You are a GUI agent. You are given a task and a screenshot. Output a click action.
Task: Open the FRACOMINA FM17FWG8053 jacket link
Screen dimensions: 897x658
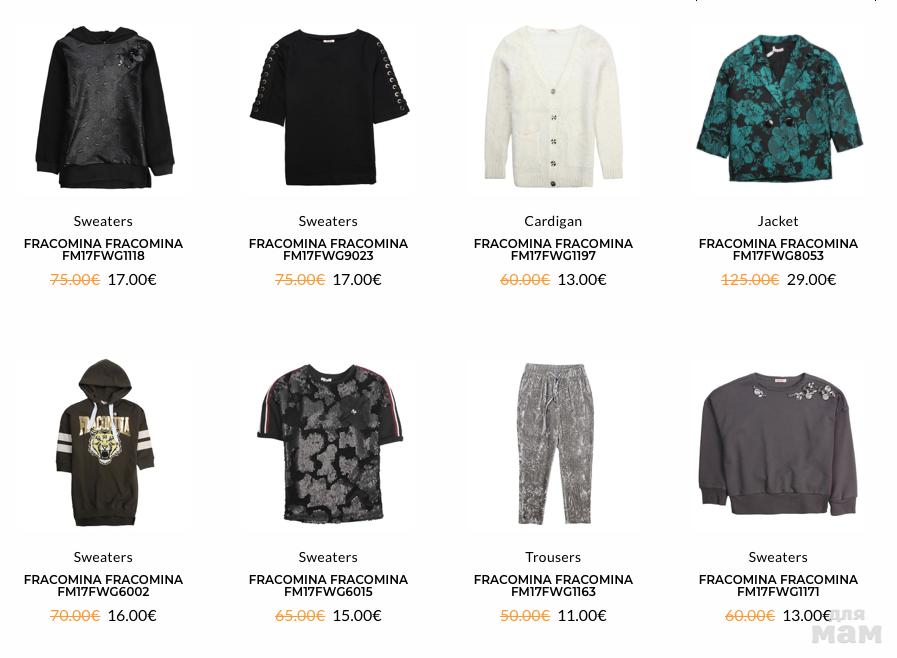pos(778,249)
